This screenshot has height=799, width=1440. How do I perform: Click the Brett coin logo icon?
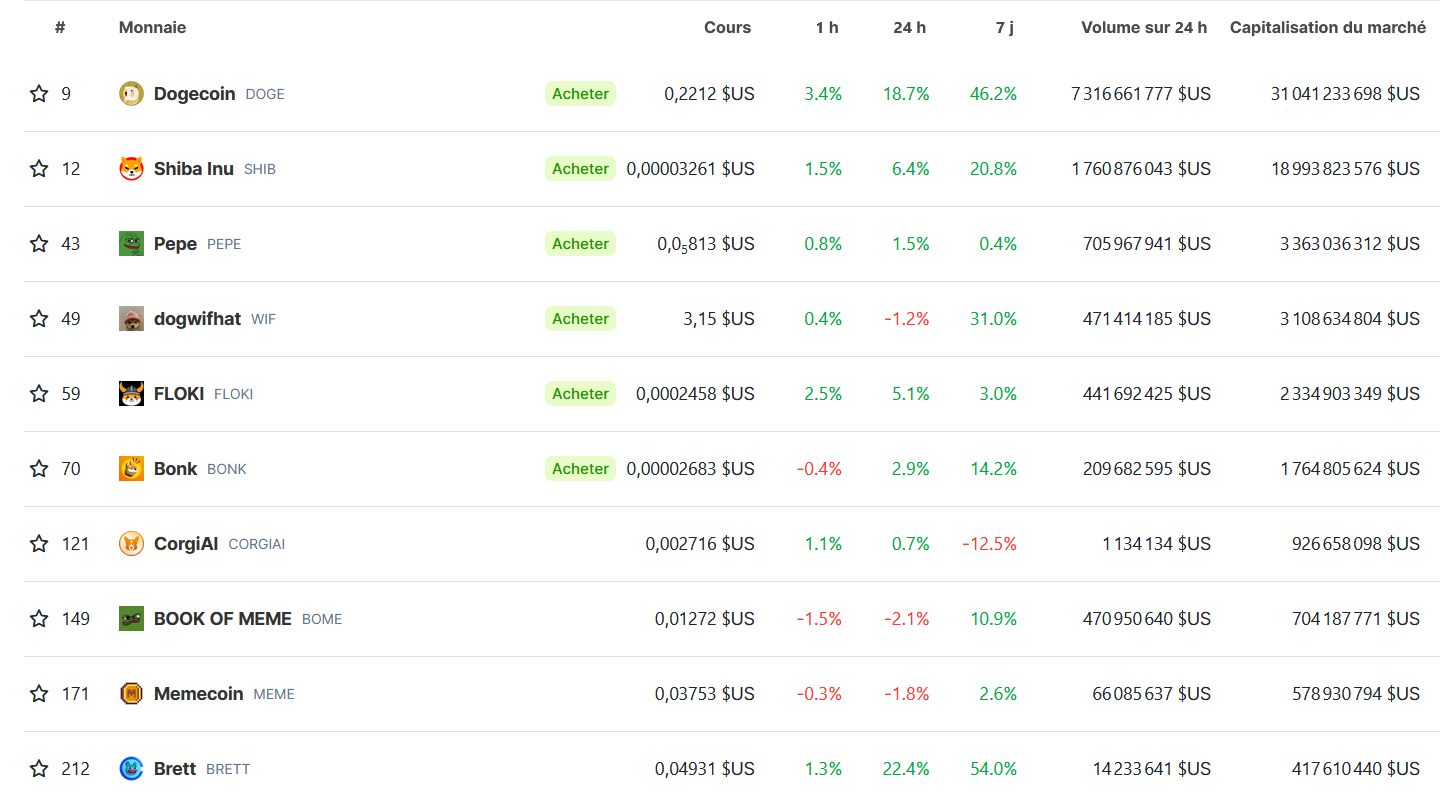coord(131,769)
